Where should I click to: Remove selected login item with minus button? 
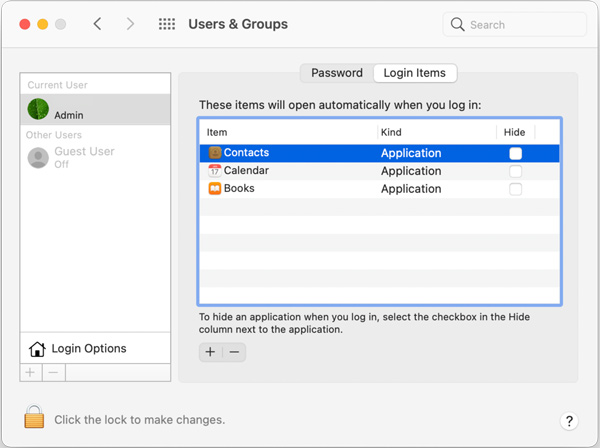point(234,352)
